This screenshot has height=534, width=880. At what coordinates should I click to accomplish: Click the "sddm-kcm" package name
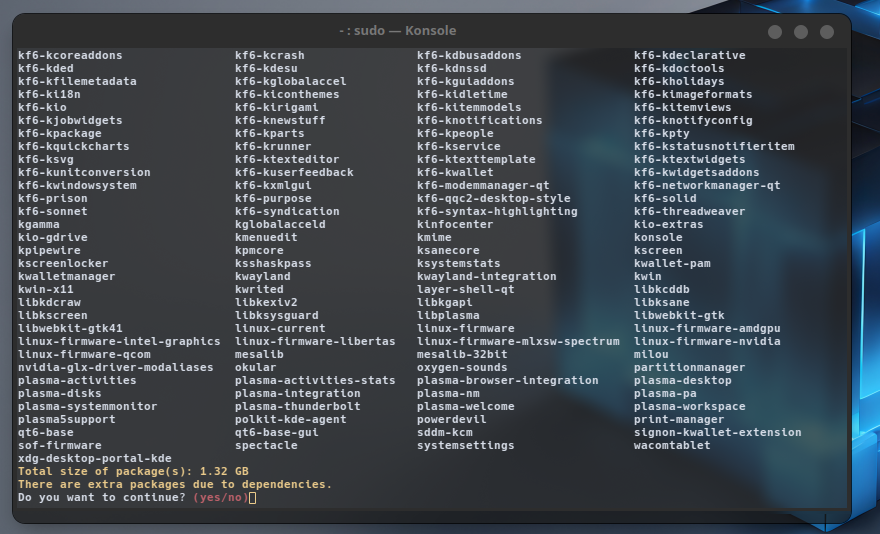[444, 432]
